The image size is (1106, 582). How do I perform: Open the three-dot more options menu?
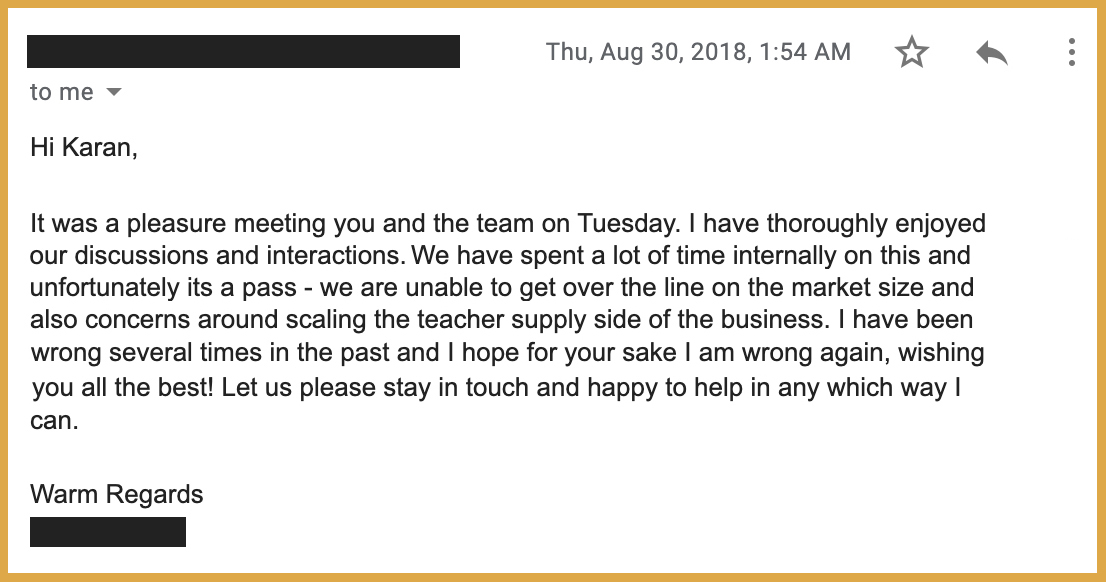1071,52
